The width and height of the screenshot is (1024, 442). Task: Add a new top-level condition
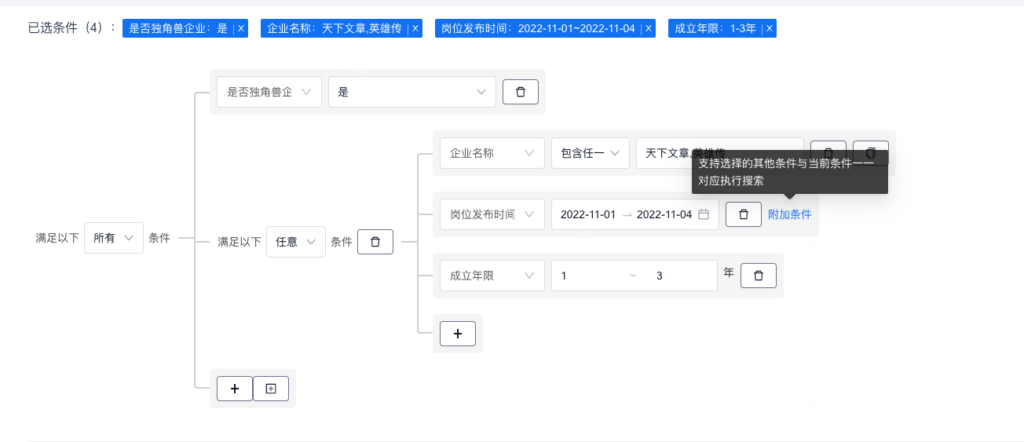point(234,388)
